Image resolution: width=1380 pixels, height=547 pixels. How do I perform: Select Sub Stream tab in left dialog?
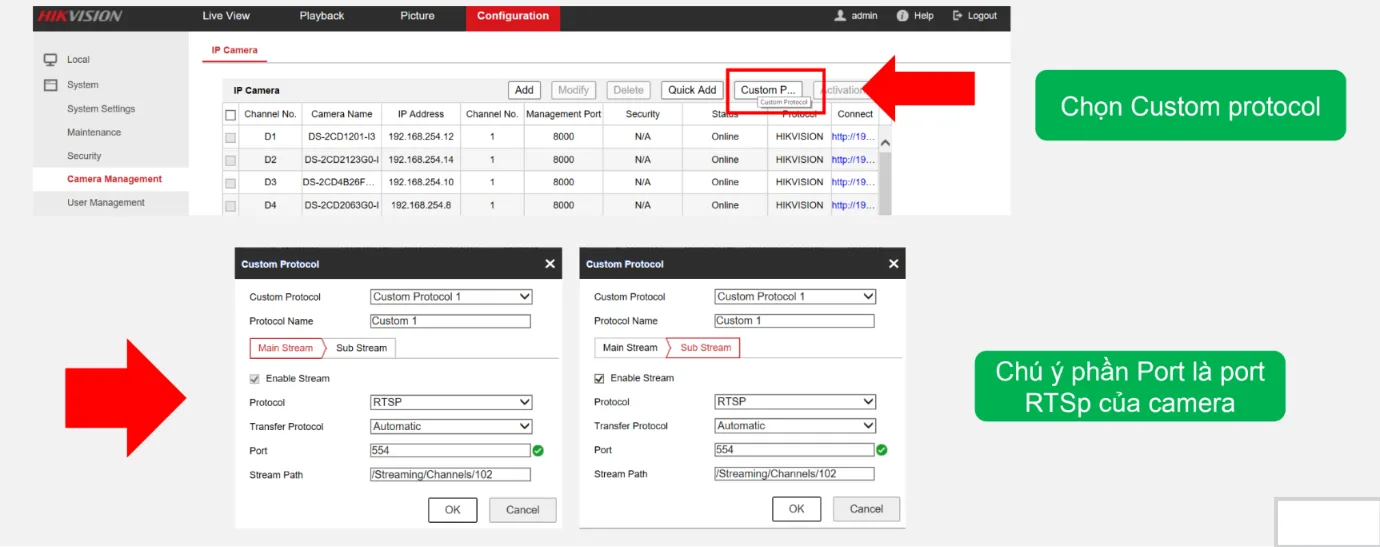click(361, 348)
